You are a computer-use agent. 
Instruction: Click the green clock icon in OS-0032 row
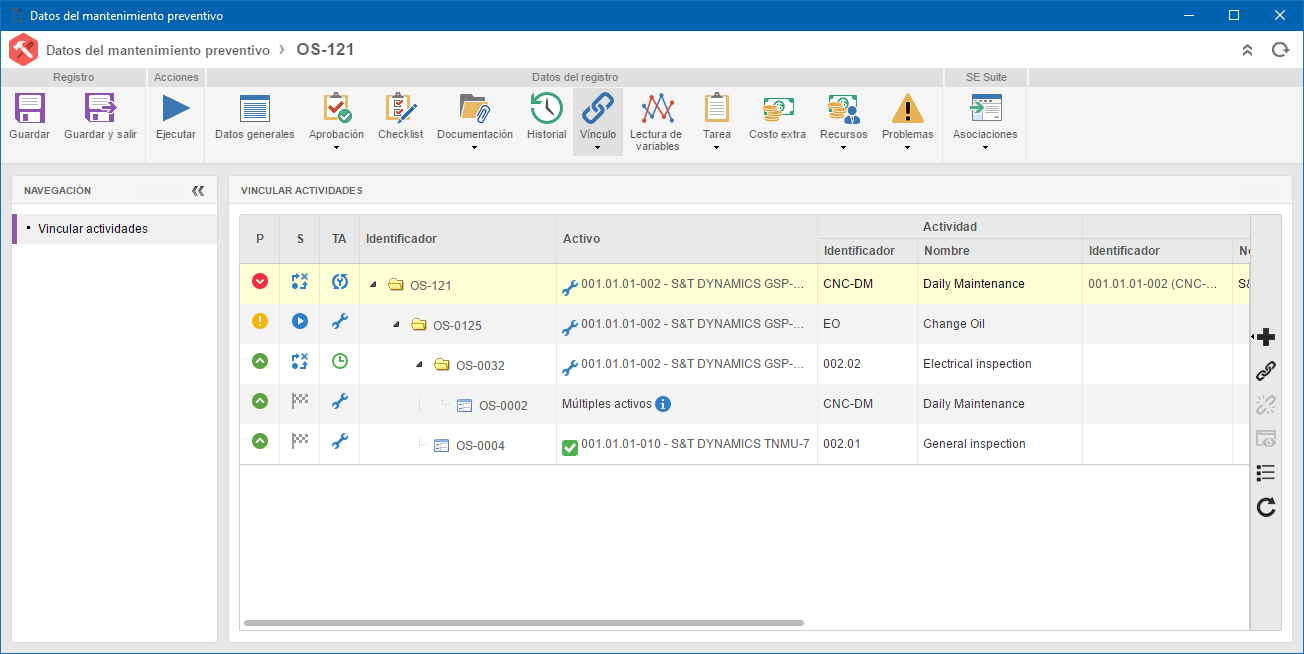click(340, 361)
